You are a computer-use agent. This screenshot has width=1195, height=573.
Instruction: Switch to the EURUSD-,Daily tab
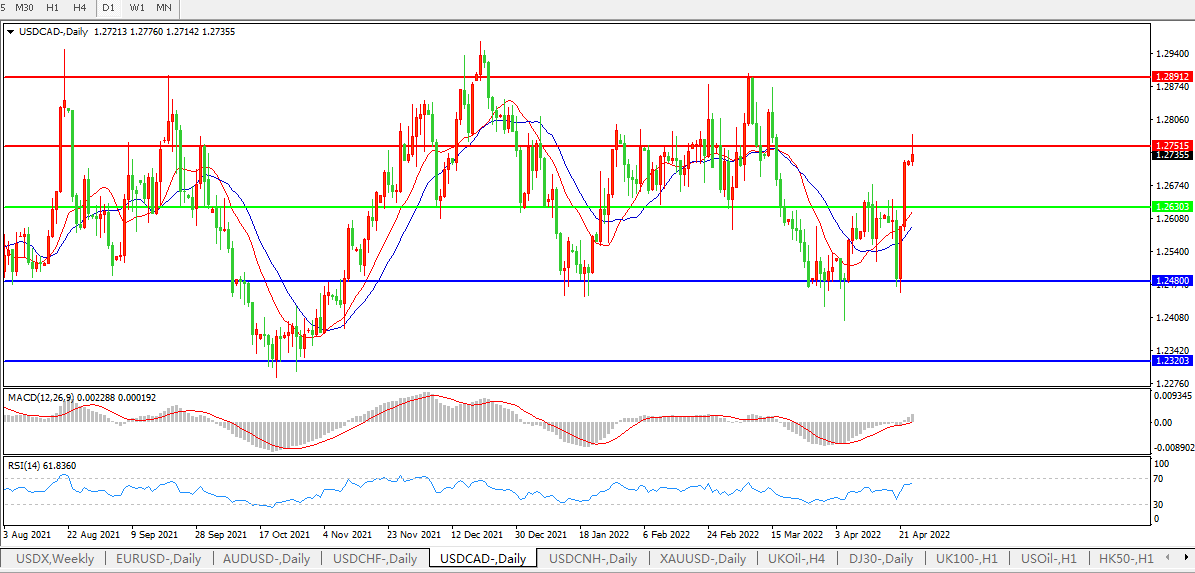tap(158, 558)
